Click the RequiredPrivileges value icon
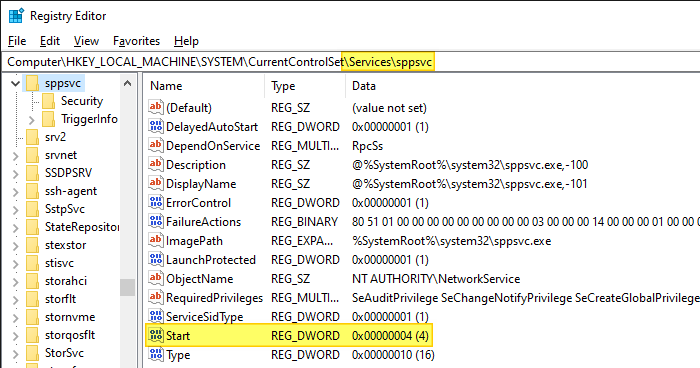This screenshot has width=700, height=368. pyautogui.click(x=156, y=297)
